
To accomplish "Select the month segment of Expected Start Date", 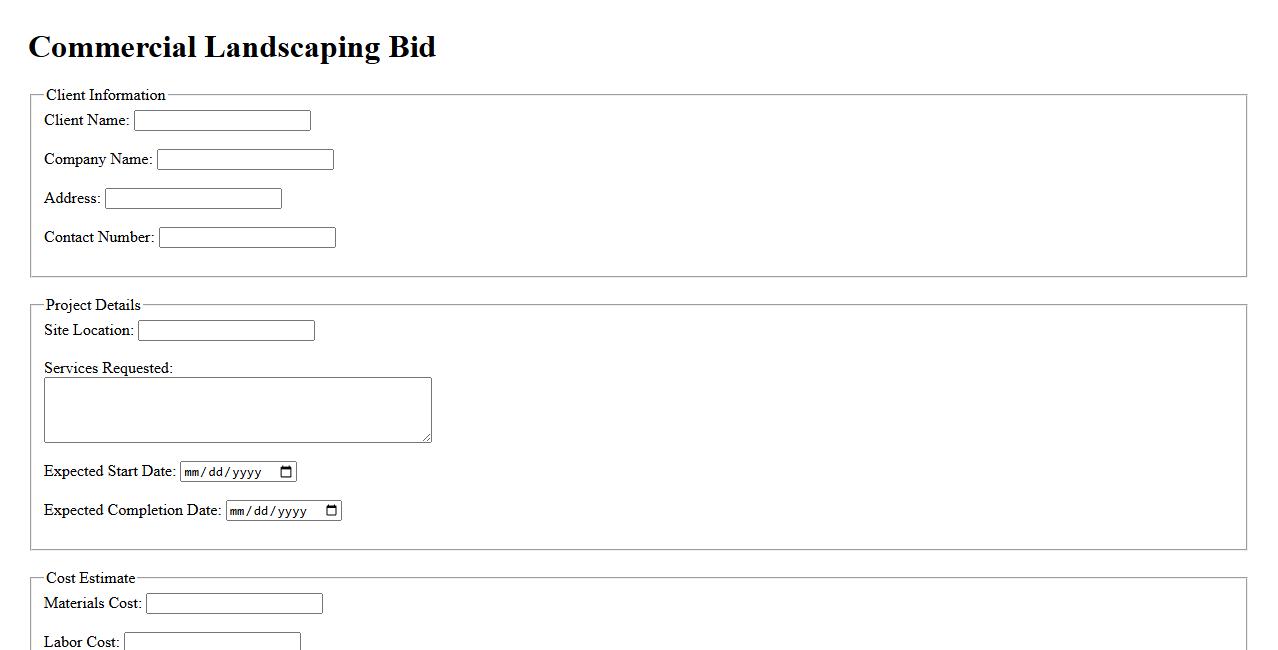I will 193,472.
